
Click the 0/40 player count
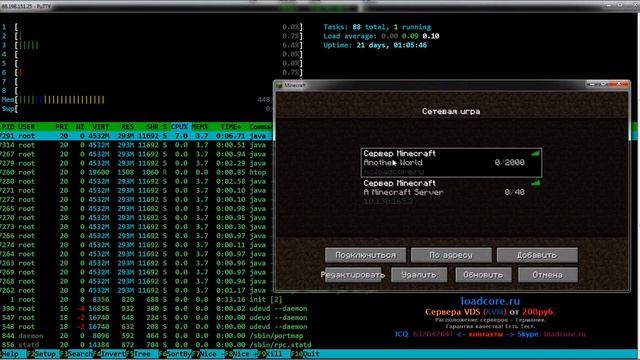tap(514, 192)
